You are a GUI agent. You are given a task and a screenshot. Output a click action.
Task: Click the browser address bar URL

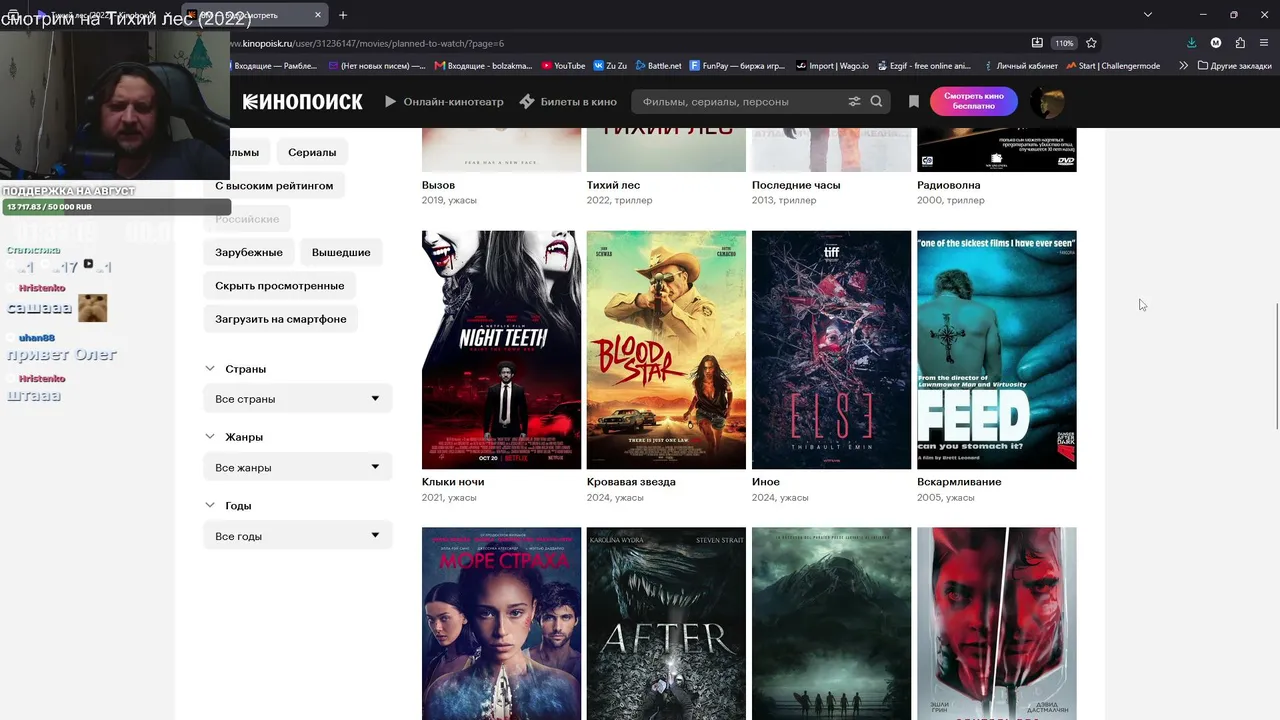coord(367,44)
